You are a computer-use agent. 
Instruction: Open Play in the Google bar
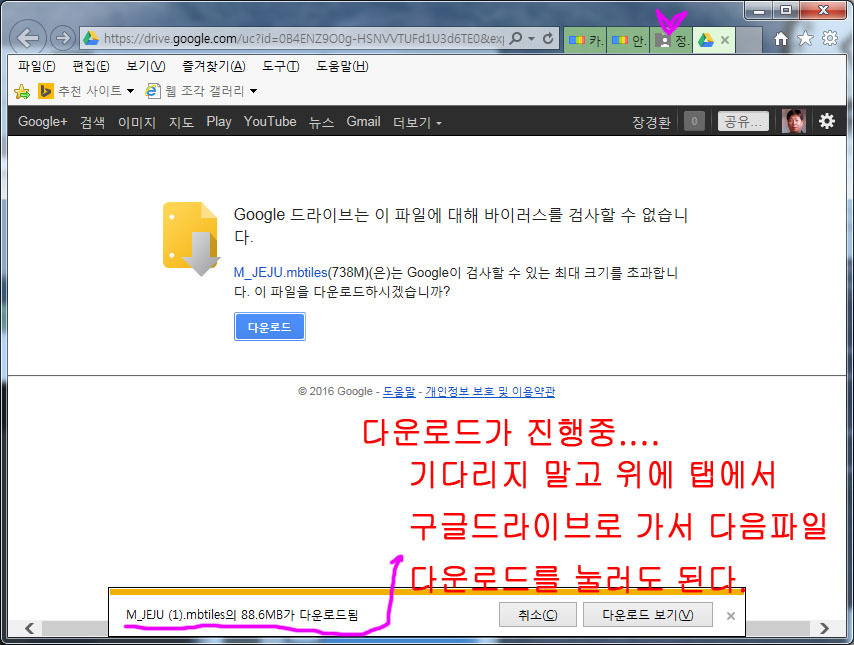[219, 121]
